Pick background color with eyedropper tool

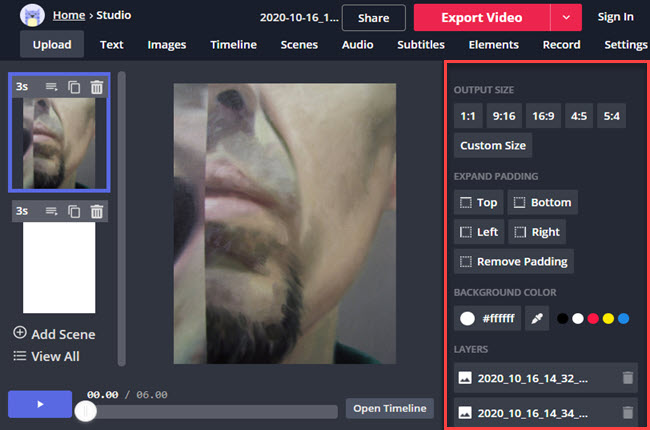537,318
